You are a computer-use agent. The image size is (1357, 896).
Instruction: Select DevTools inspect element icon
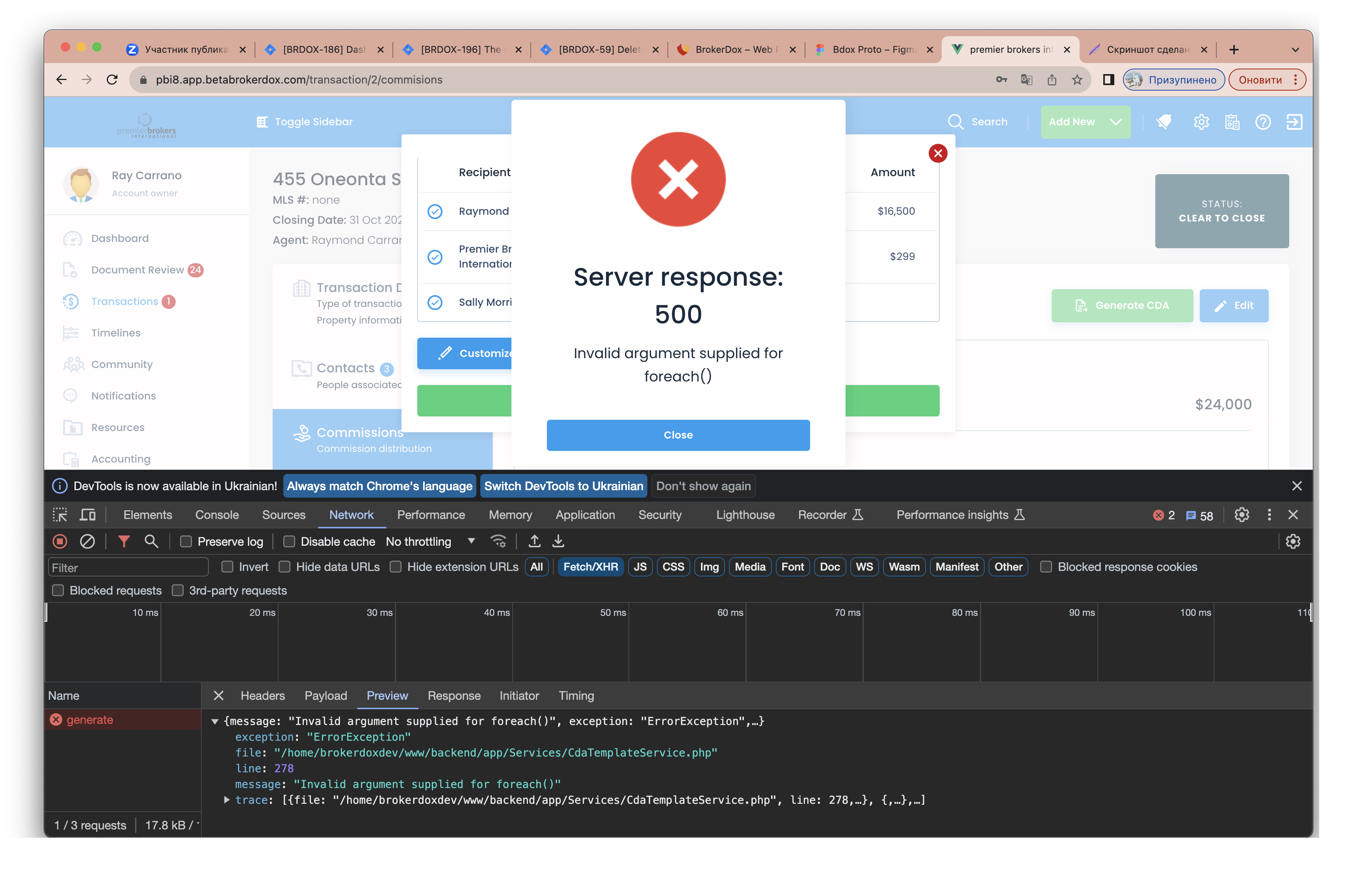click(x=60, y=515)
